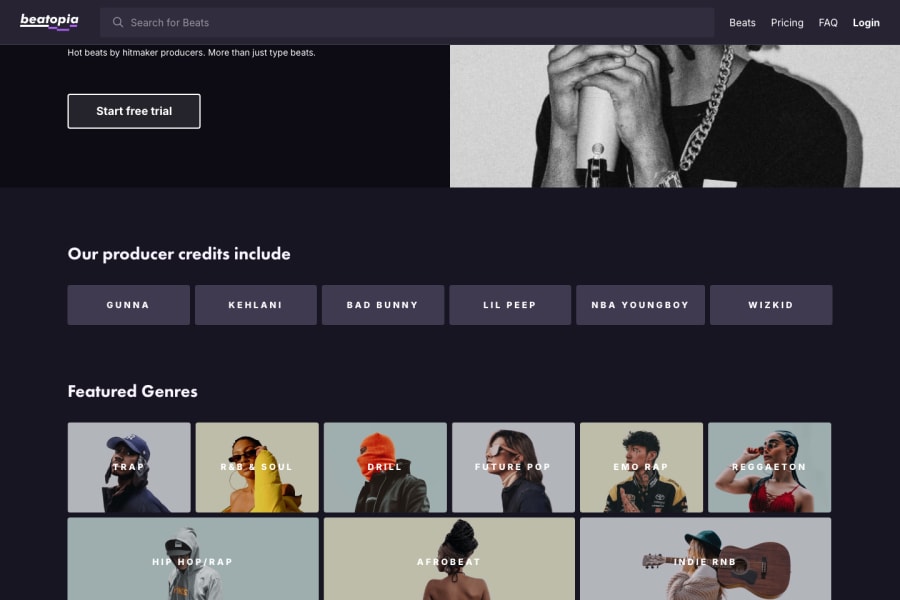Open the Reggaeton genre tile
The height and width of the screenshot is (600, 900).
770,466
